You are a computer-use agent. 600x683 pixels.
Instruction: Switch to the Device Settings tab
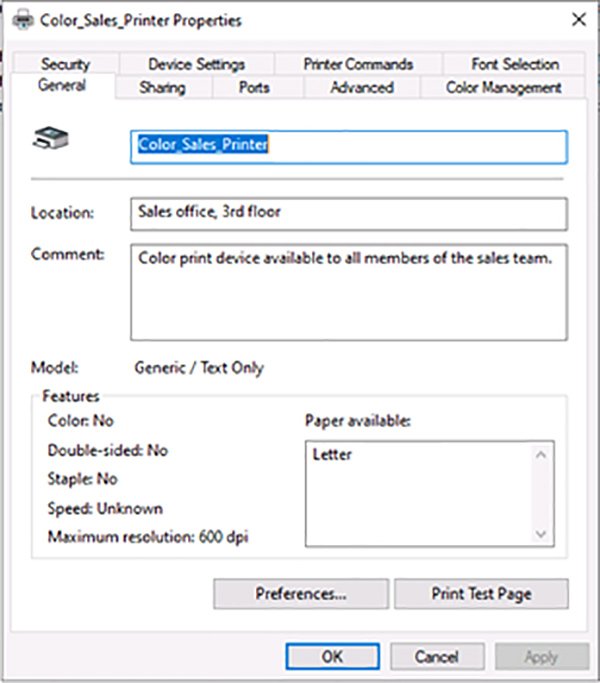[x=196, y=64]
